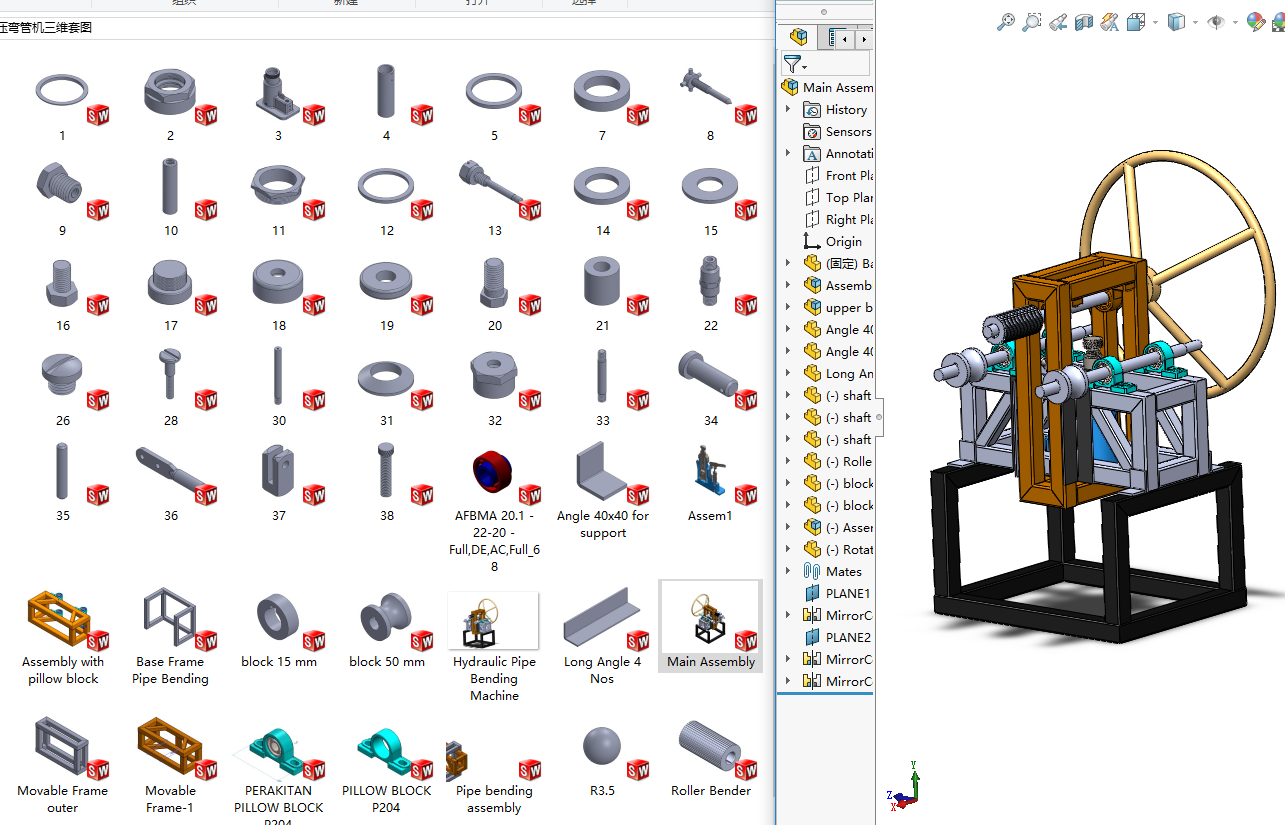The height and width of the screenshot is (825, 1285).
Task: Toggle the Hide/Show Items eye icon
Action: (1216, 22)
